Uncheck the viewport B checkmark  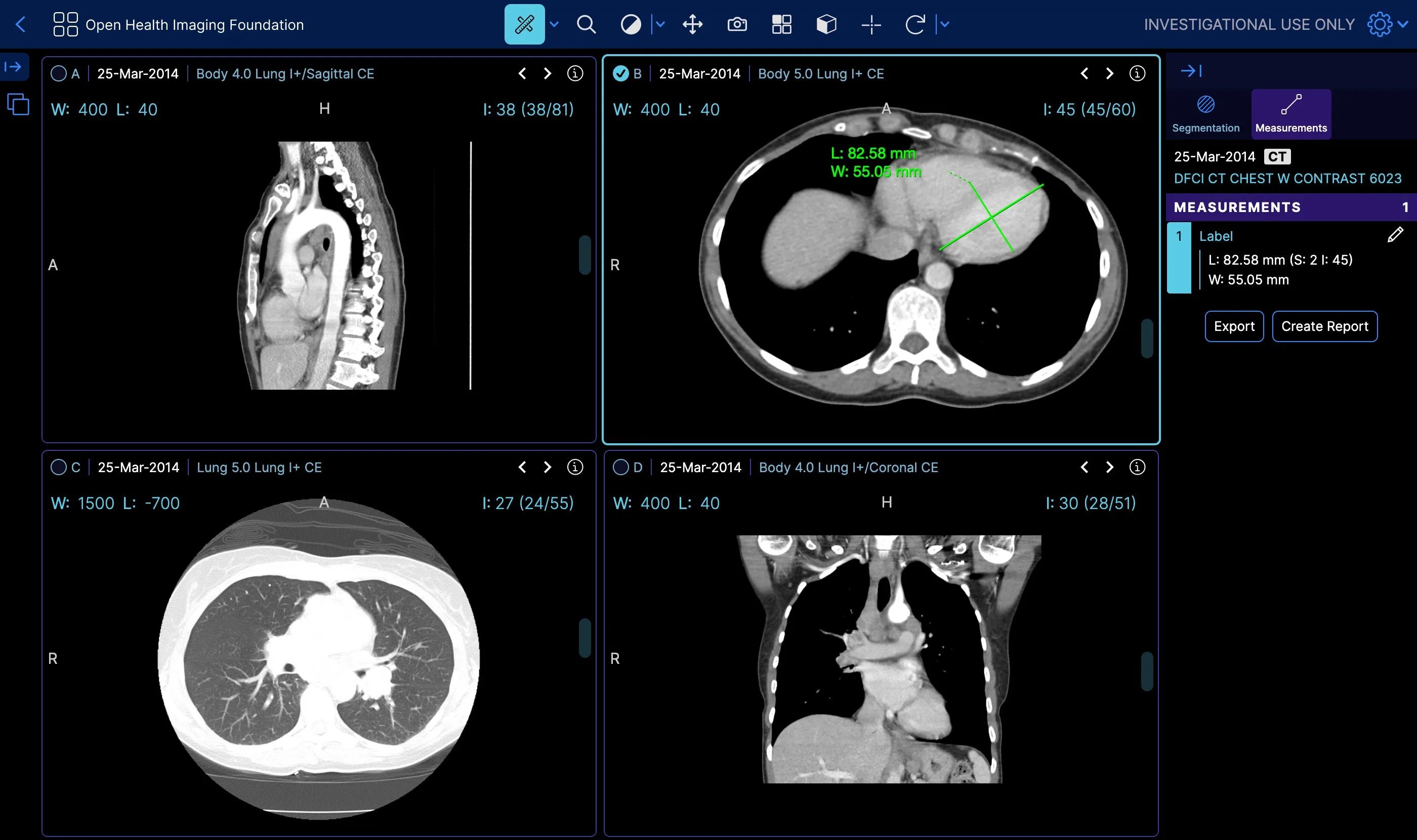click(x=620, y=73)
